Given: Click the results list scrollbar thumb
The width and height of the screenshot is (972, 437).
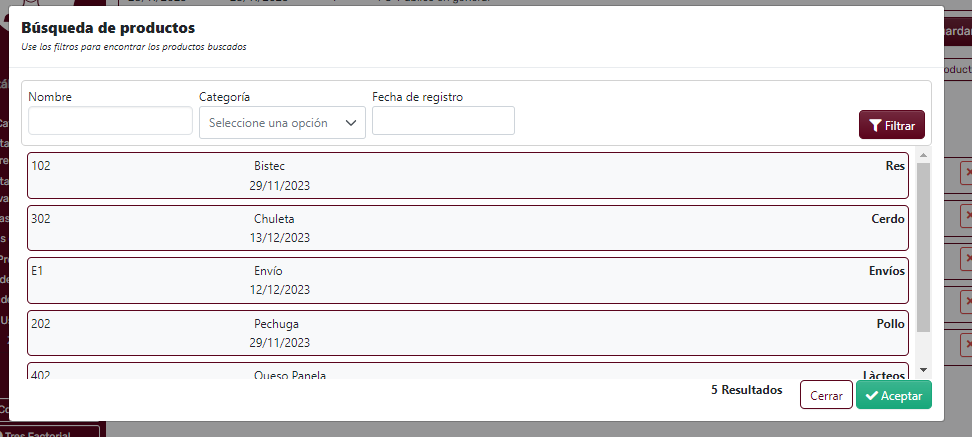Looking at the screenshot, I should pos(924,245).
